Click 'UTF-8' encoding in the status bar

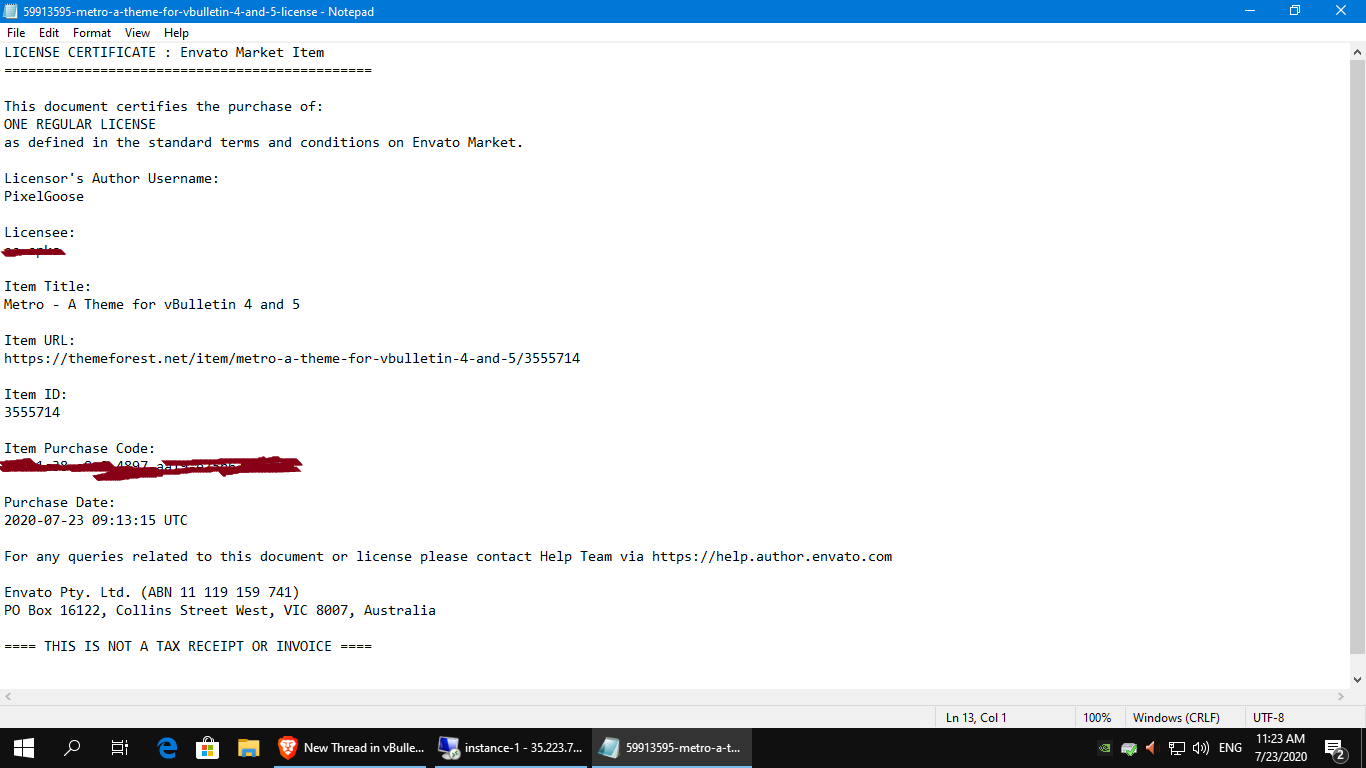tap(1269, 718)
